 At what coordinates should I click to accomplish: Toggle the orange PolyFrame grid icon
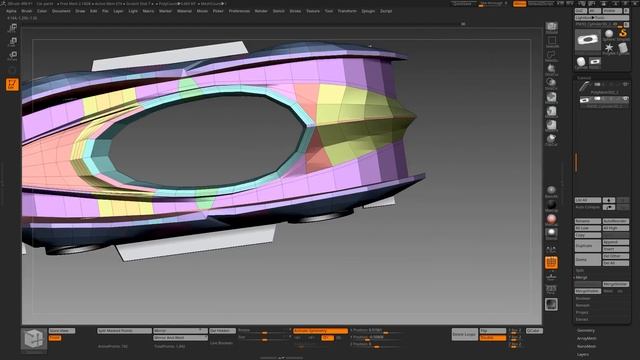tap(551, 262)
